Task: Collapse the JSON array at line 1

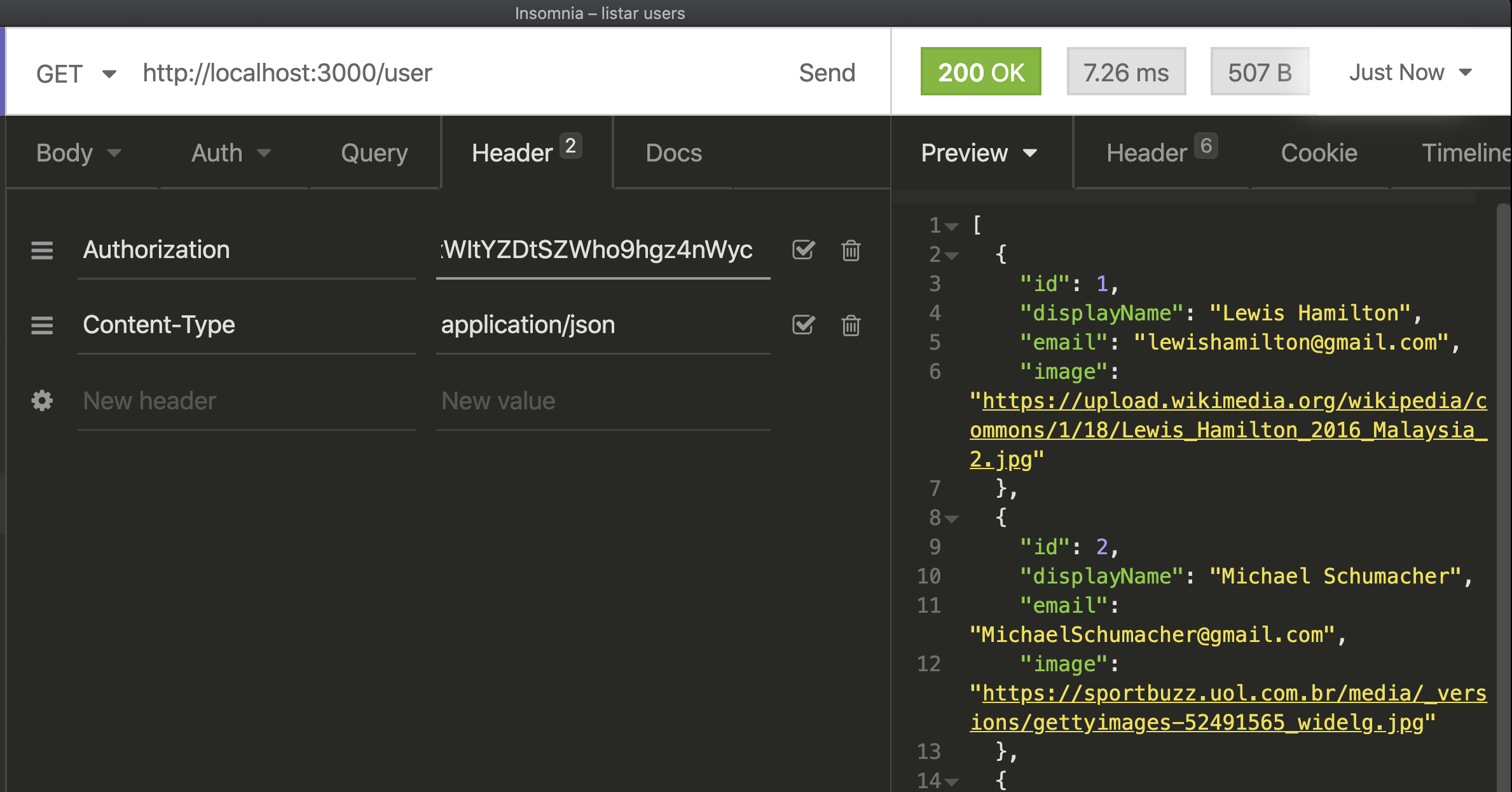Action: (x=952, y=226)
